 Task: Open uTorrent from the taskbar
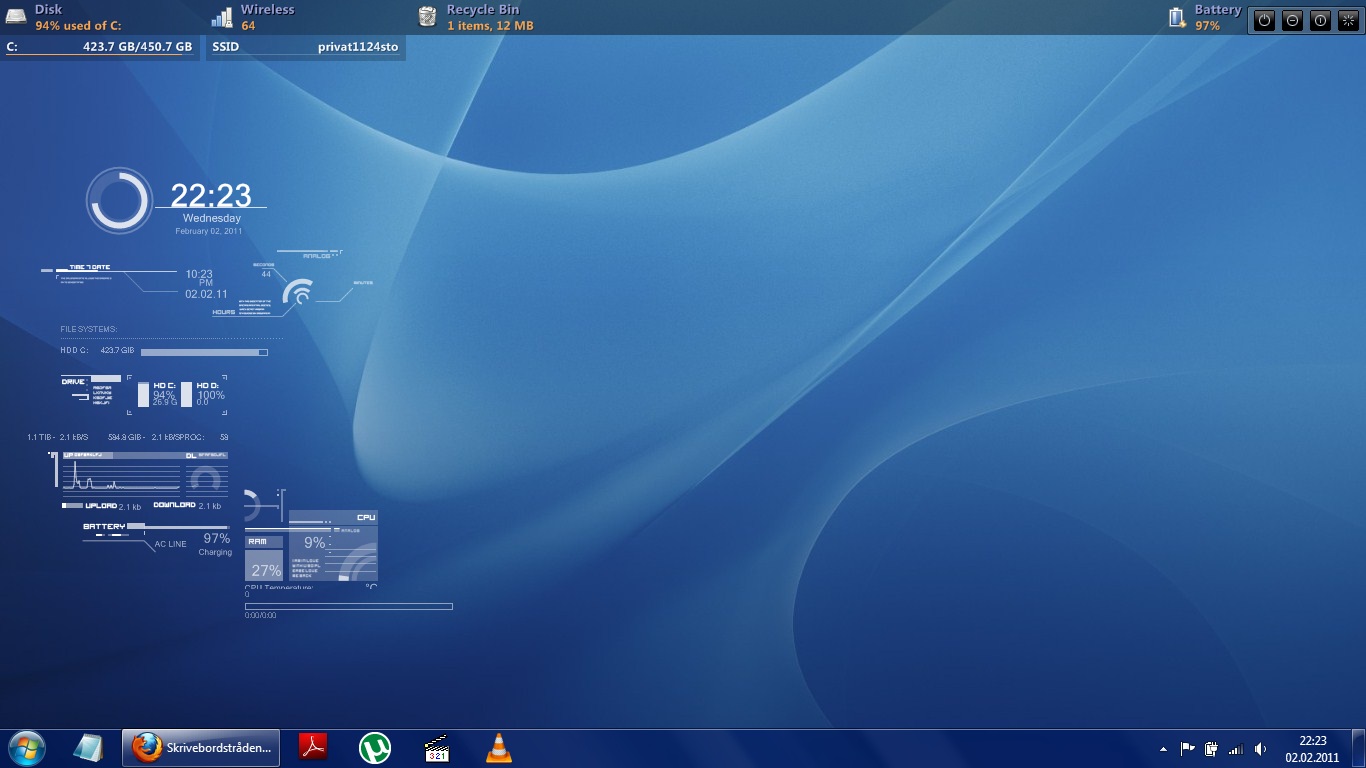(x=375, y=748)
